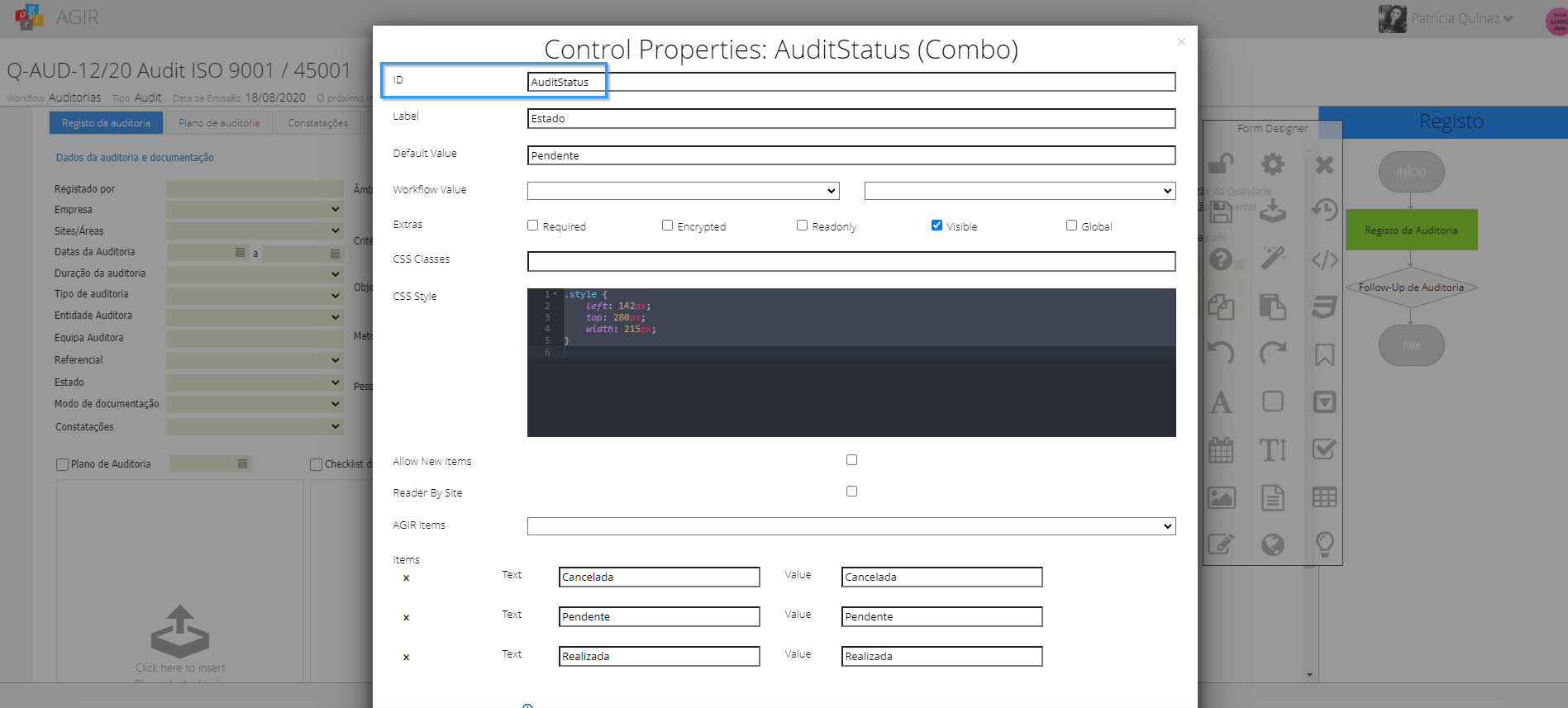Add a checkbox control icon
The width and height of the screenshot is (1568, 708).
click(1324, 449)
